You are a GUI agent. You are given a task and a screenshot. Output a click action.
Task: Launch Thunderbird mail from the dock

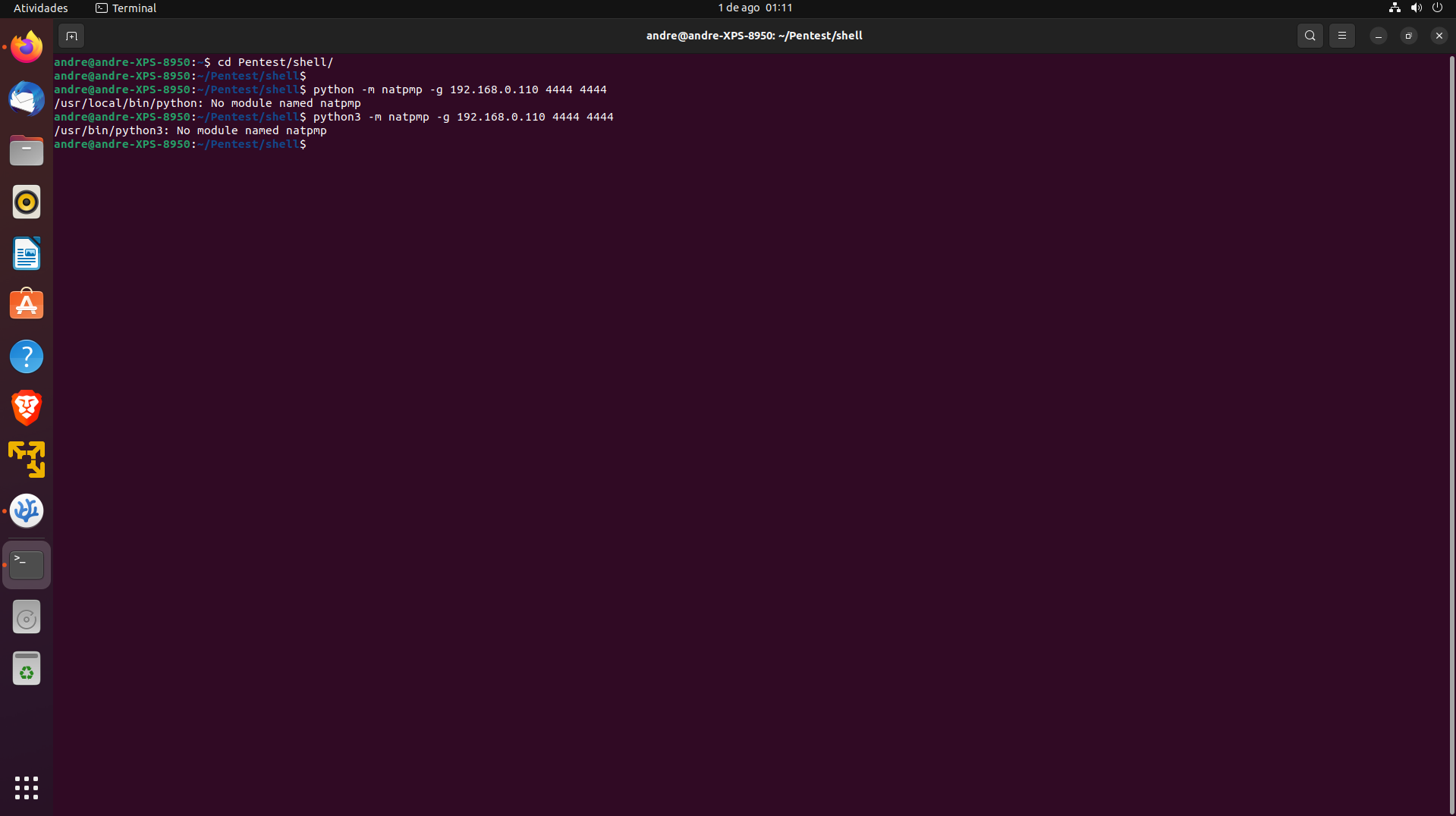click(x=27, y=99)
